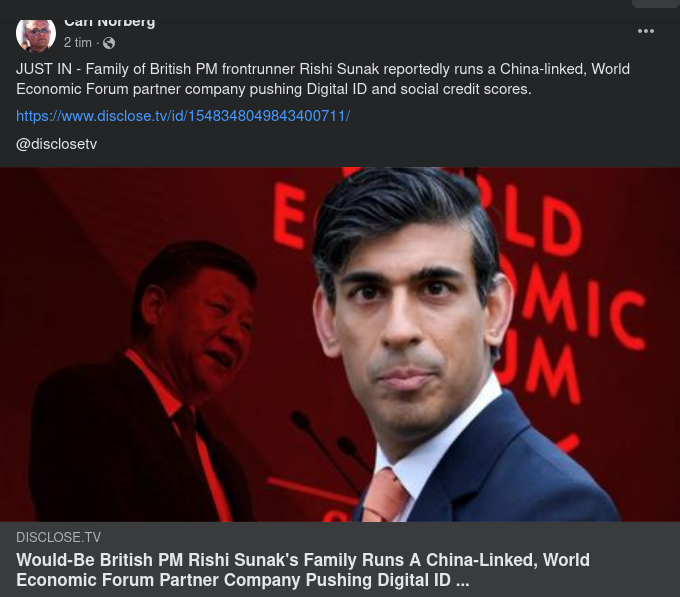This screenshot has height=597, width=680.
Task: Click the poster name beside the avatar
Action: 109,22
